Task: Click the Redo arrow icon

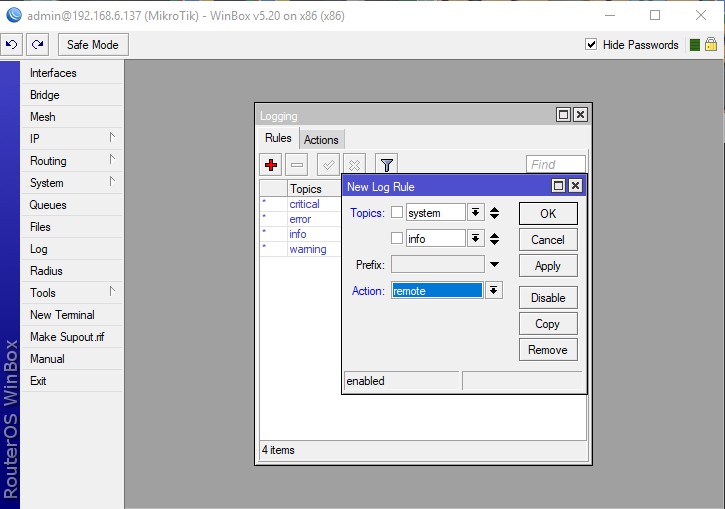Action: tap(37, 45)
